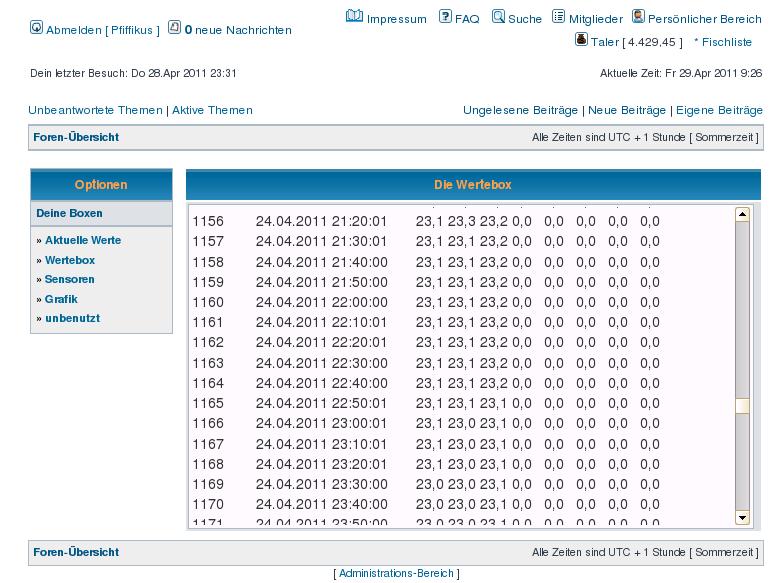Select the unbenutzt sidebar entry

point(72,319)
